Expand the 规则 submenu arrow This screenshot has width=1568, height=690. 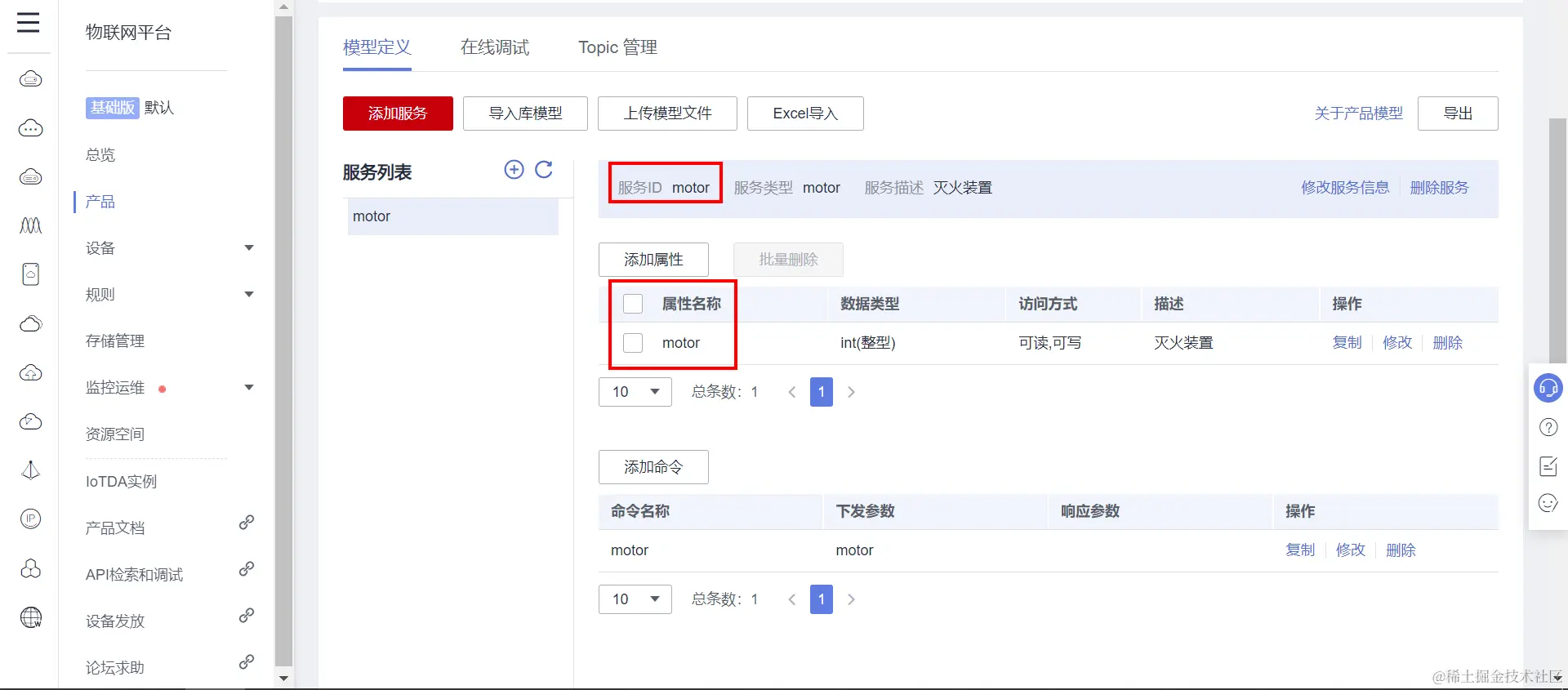coord(249,294)
